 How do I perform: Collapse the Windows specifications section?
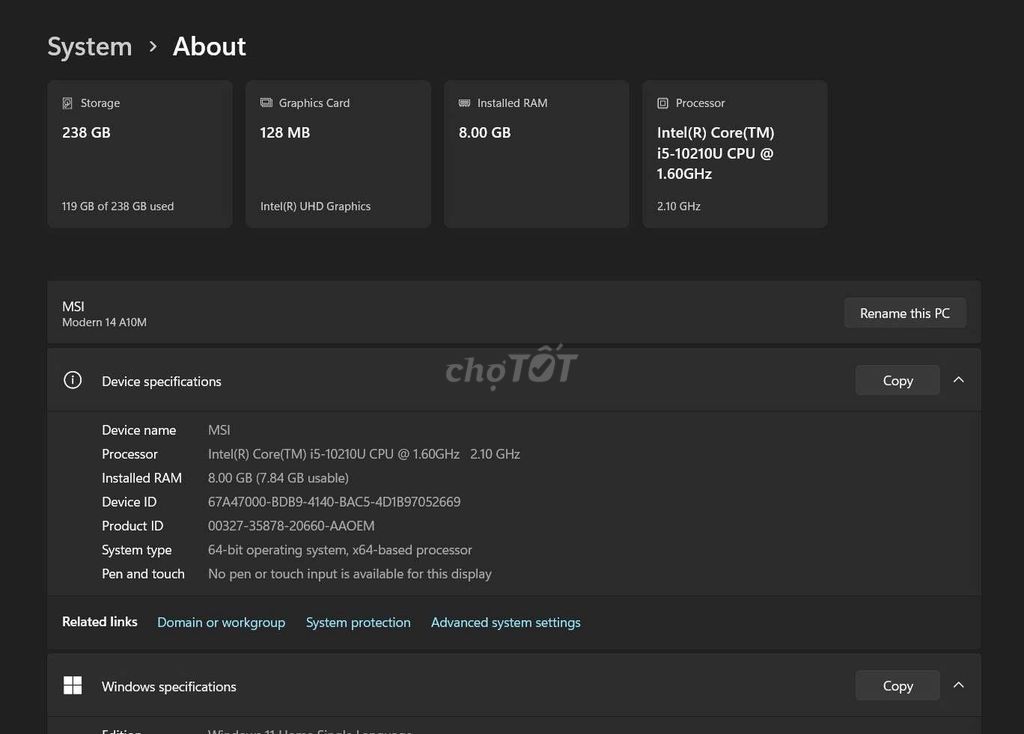958,685
